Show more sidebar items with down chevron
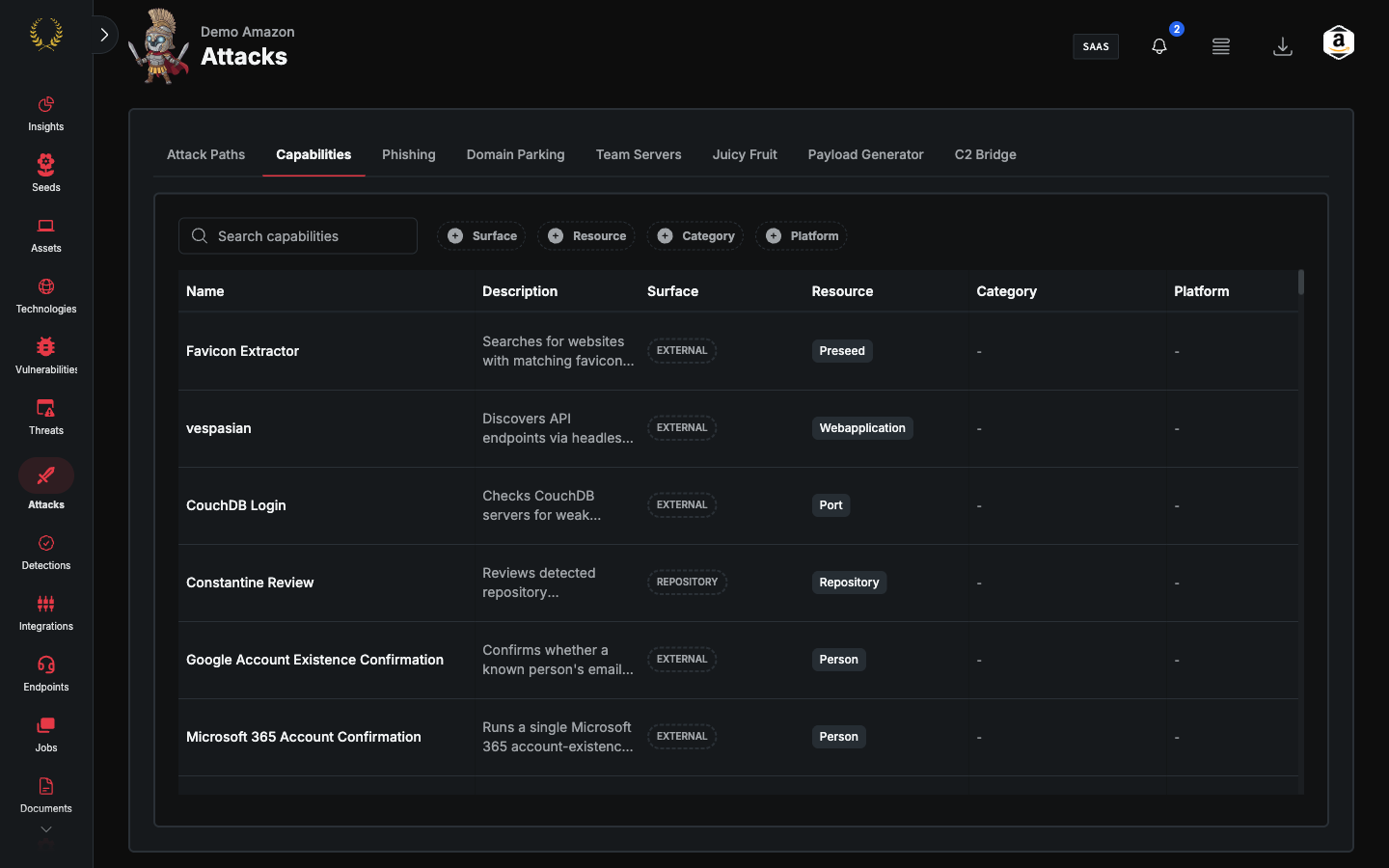Image resolution: width=1389 pixels, height=868 pixels. coord(46,829)
